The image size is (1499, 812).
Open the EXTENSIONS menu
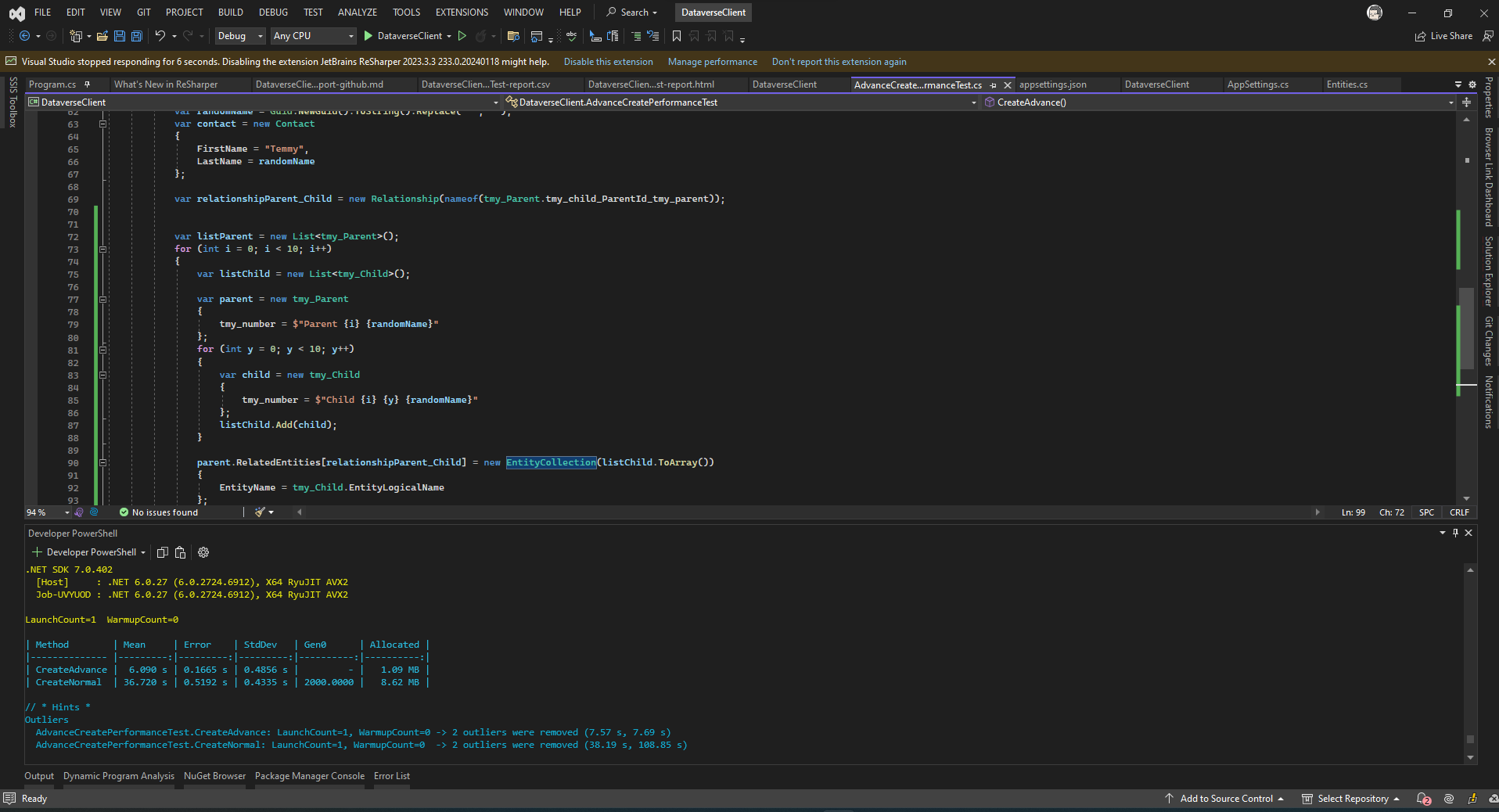coord(462,13)
